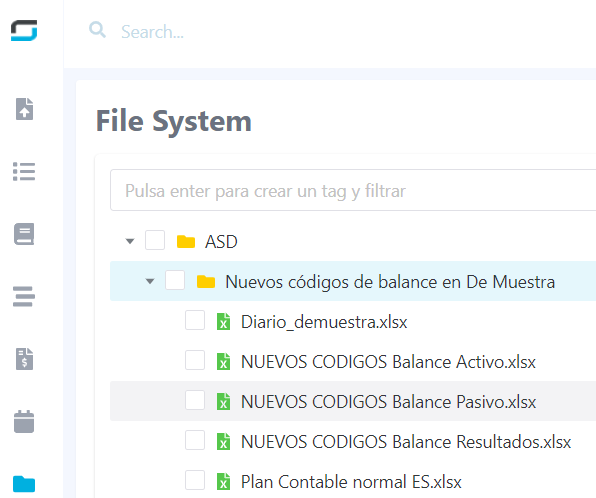Tick the checkbox for ASD folder

pyautogui.click(x=155, y=240)
